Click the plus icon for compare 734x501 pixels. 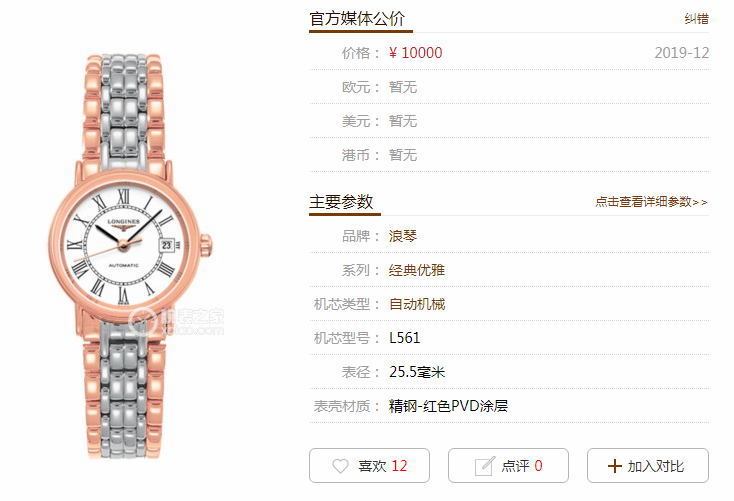click(614, 466)
